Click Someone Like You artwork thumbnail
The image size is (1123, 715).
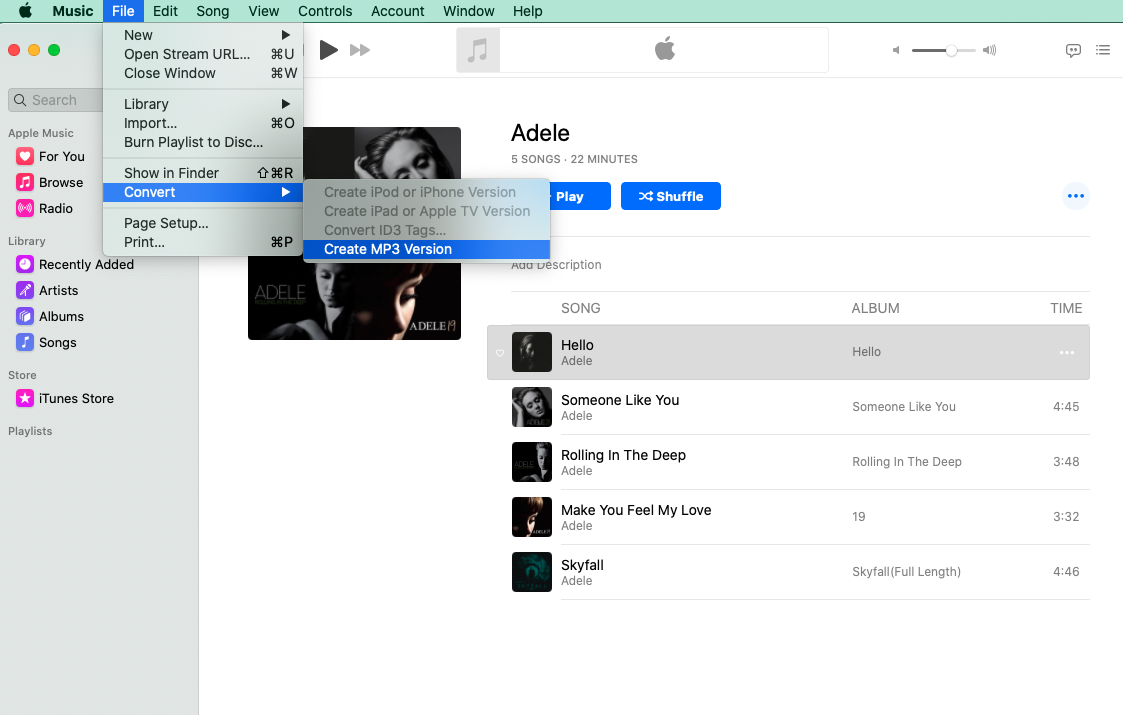pos(531,407)
